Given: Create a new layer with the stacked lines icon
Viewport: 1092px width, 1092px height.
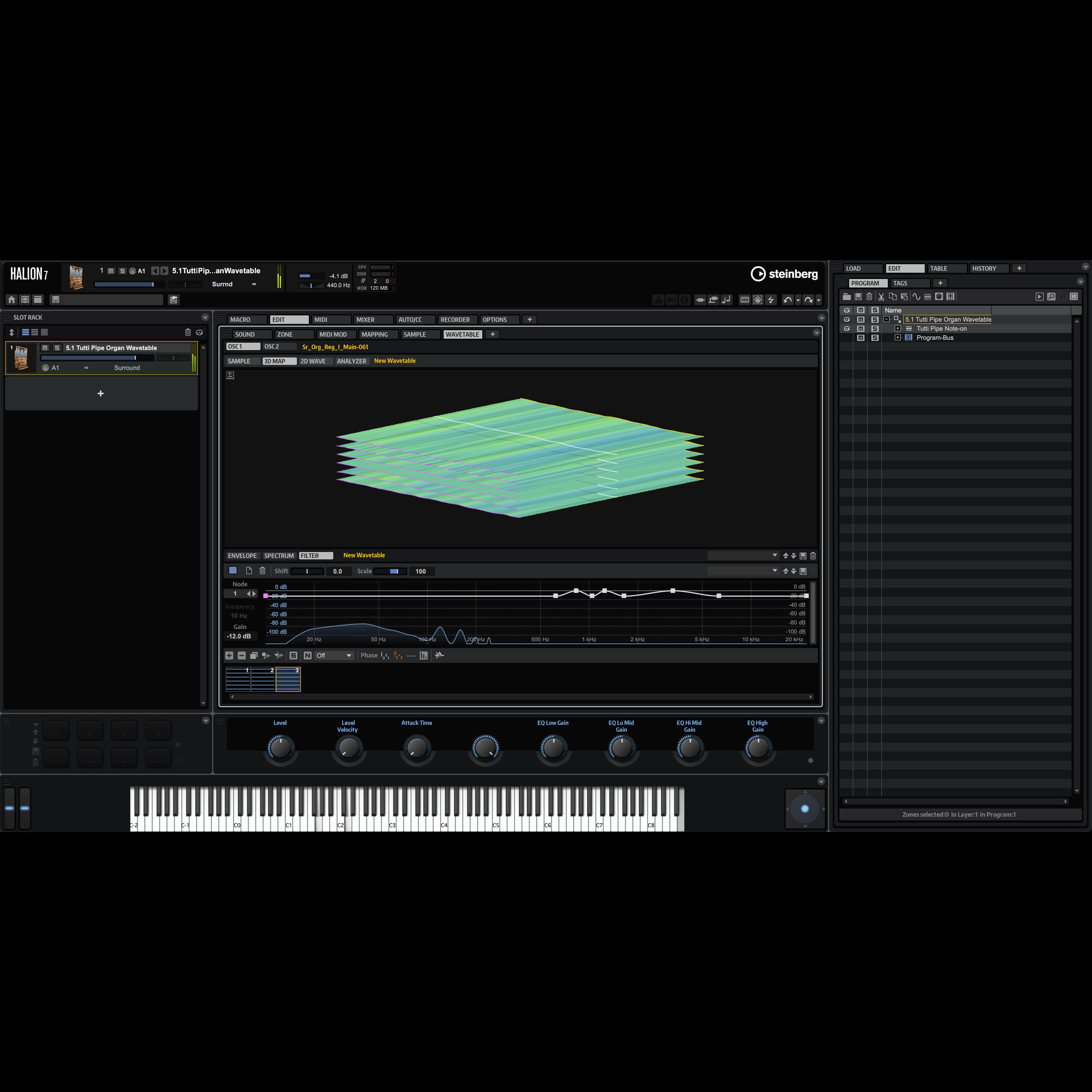Looking at the screenshot, I should [x=928, y=297].
